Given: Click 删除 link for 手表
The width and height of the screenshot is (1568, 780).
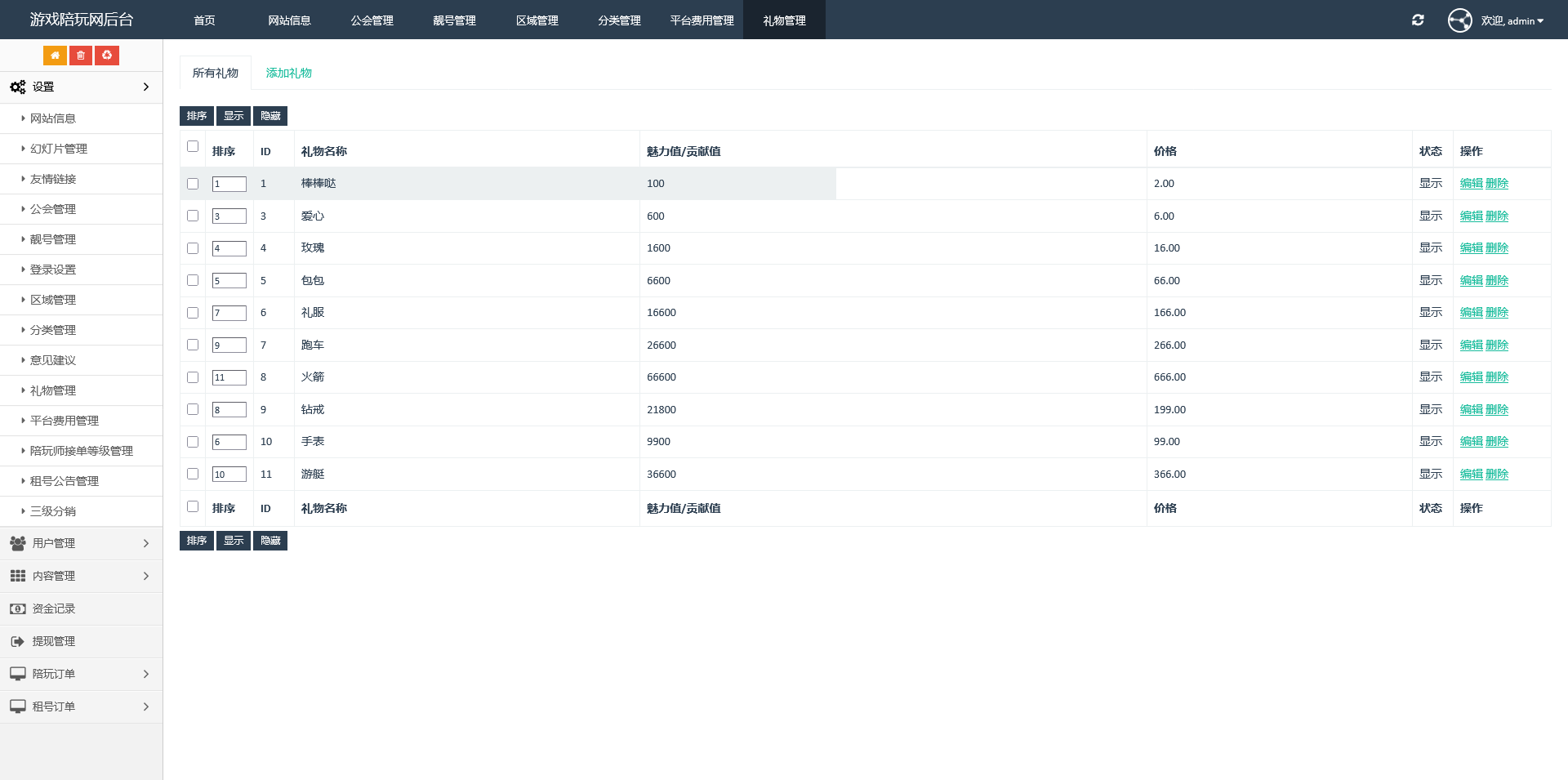Looking at the screenshot, I should (1497, 442).
